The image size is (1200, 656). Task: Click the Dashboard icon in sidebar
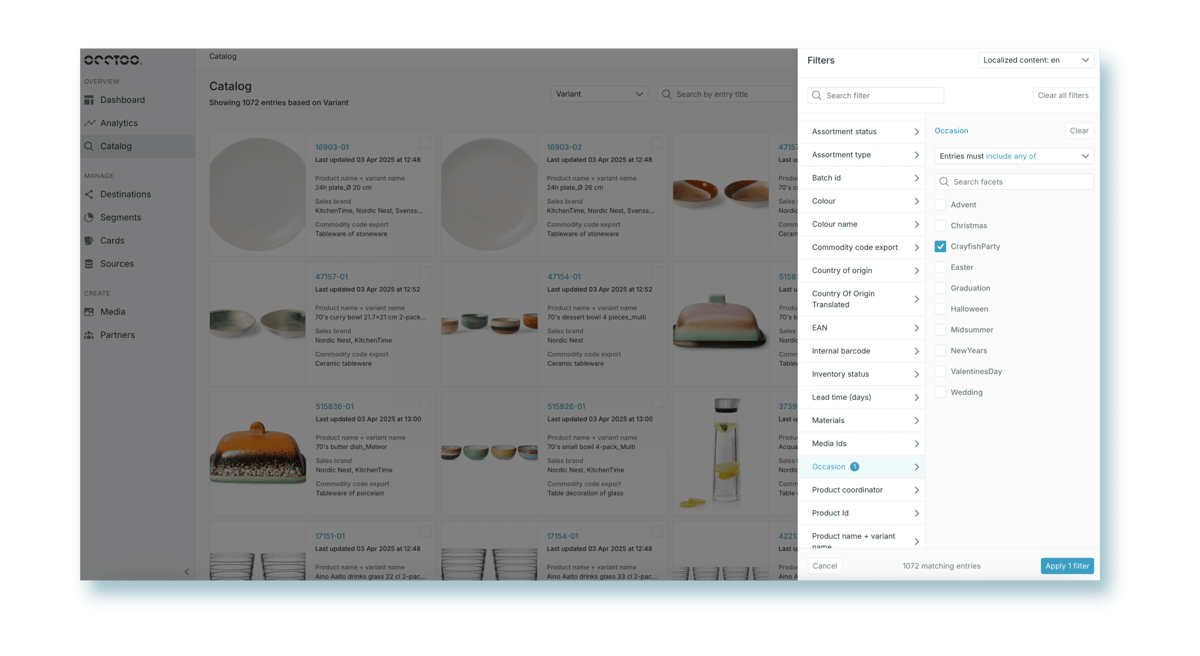(89, 100)
